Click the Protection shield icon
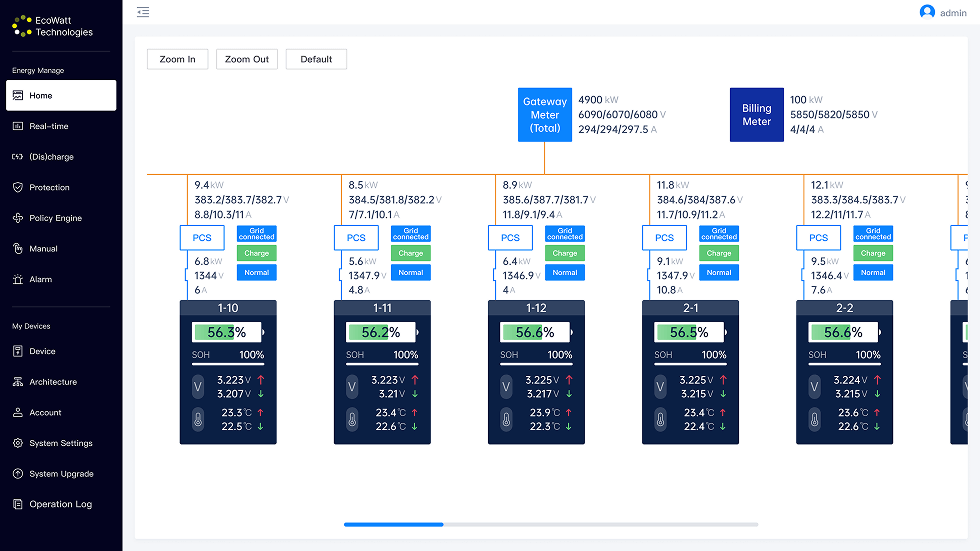 18,187
